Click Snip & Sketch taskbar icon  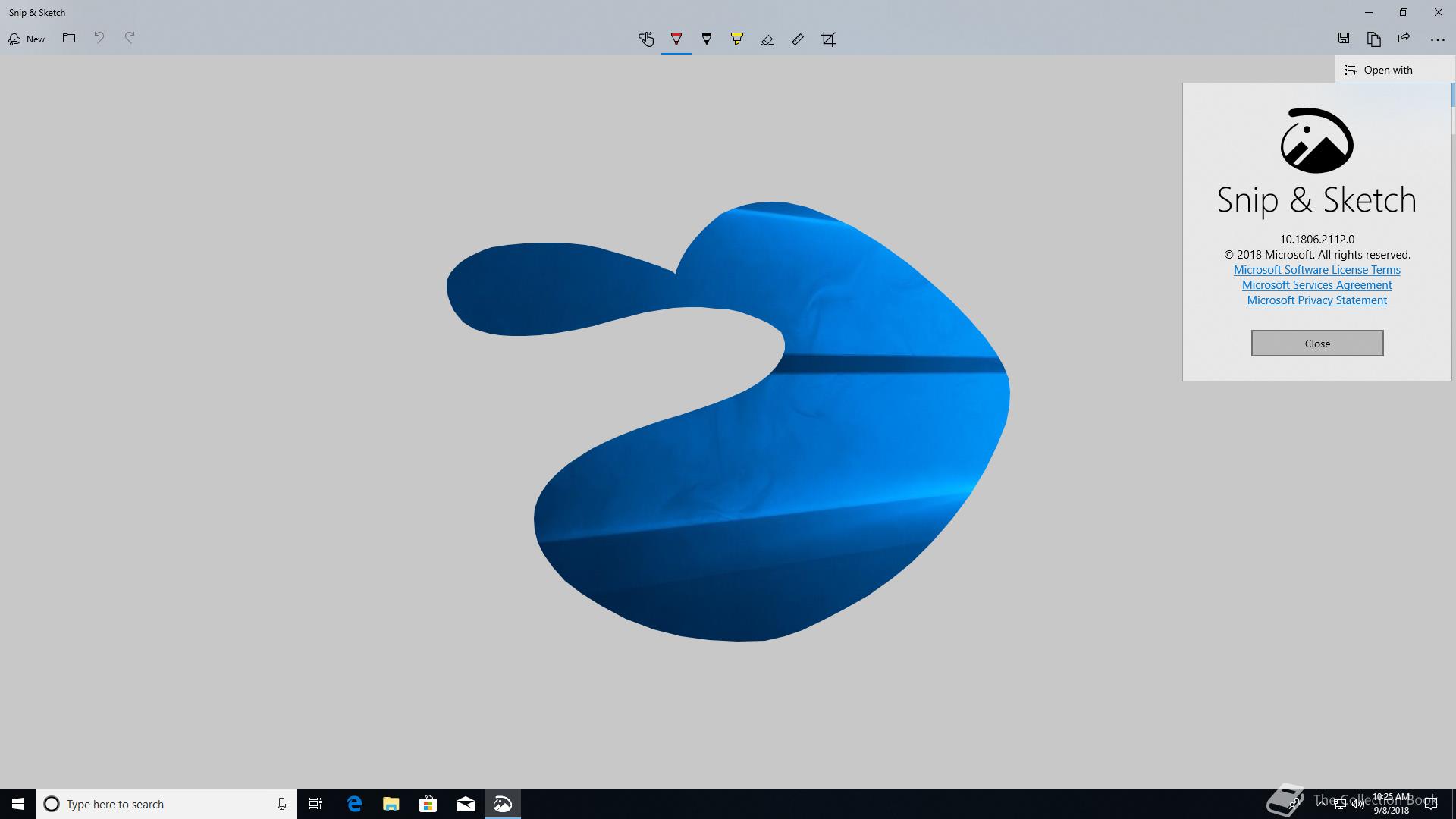pos(503,804)
